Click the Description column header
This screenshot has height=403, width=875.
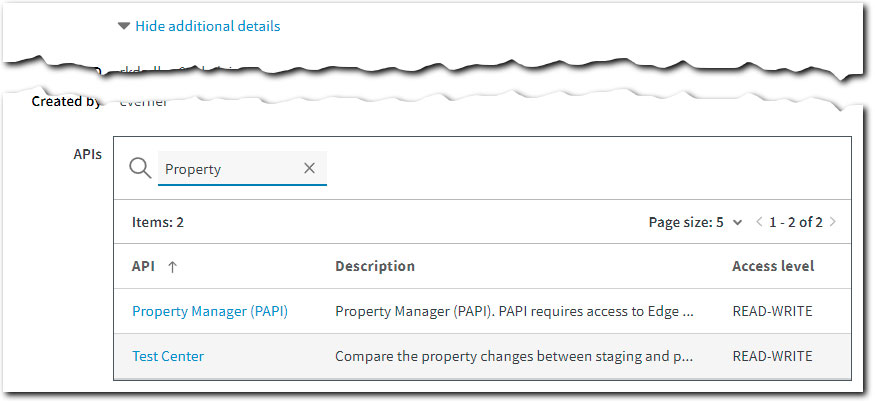point(375,267)
